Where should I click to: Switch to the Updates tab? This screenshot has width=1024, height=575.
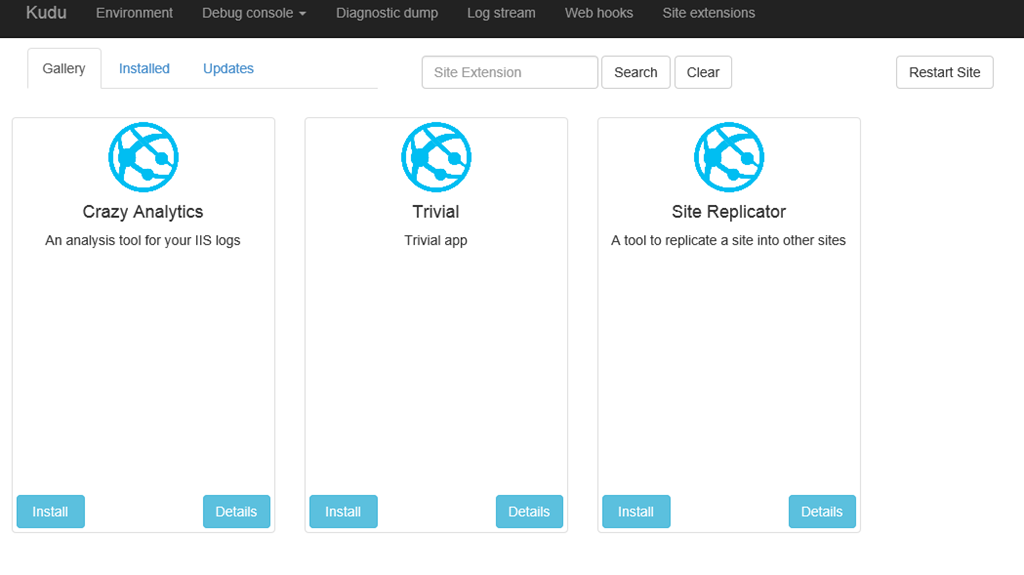point(228,69)
